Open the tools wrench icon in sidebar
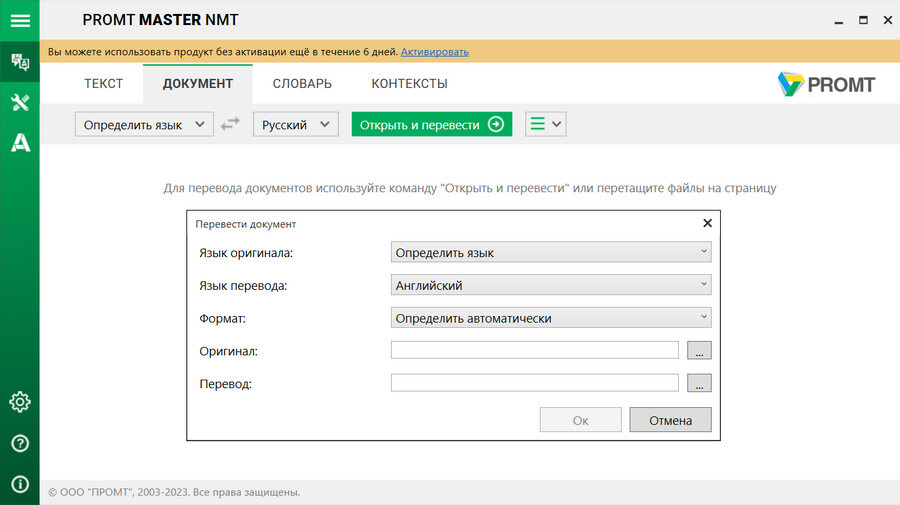This screenshot has width=900, height=505. click(20, 102)
